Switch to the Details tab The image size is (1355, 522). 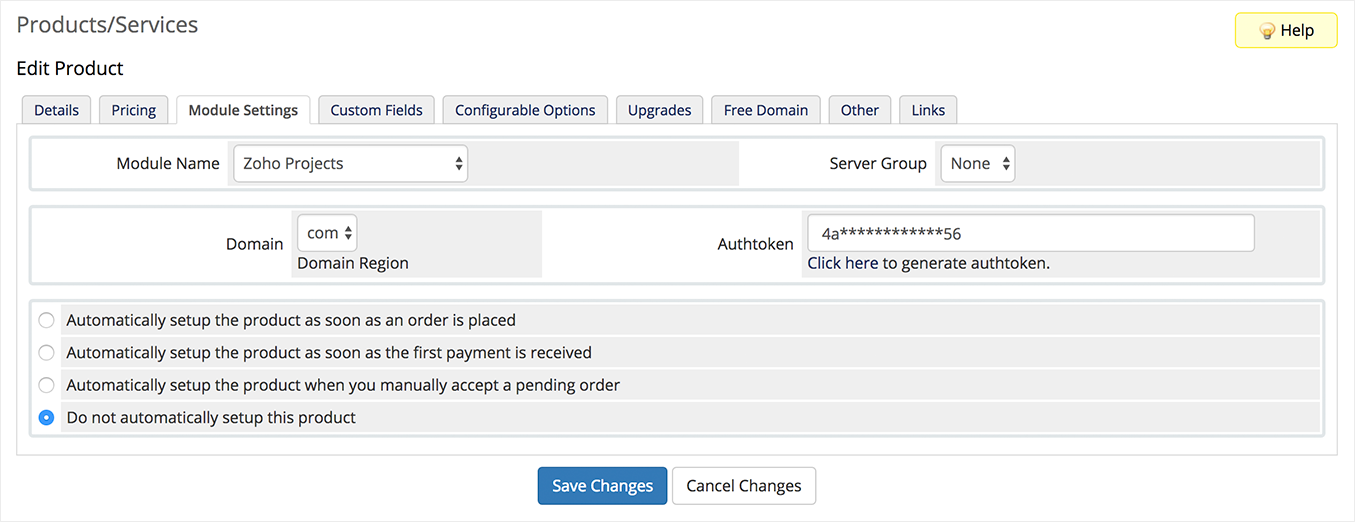tap(56, 110)
